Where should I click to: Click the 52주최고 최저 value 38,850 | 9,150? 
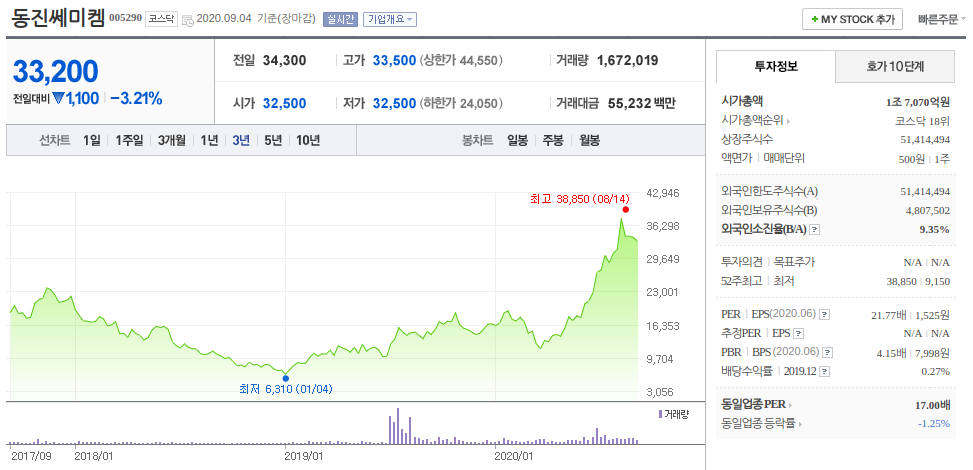click(x=918, y=281)
